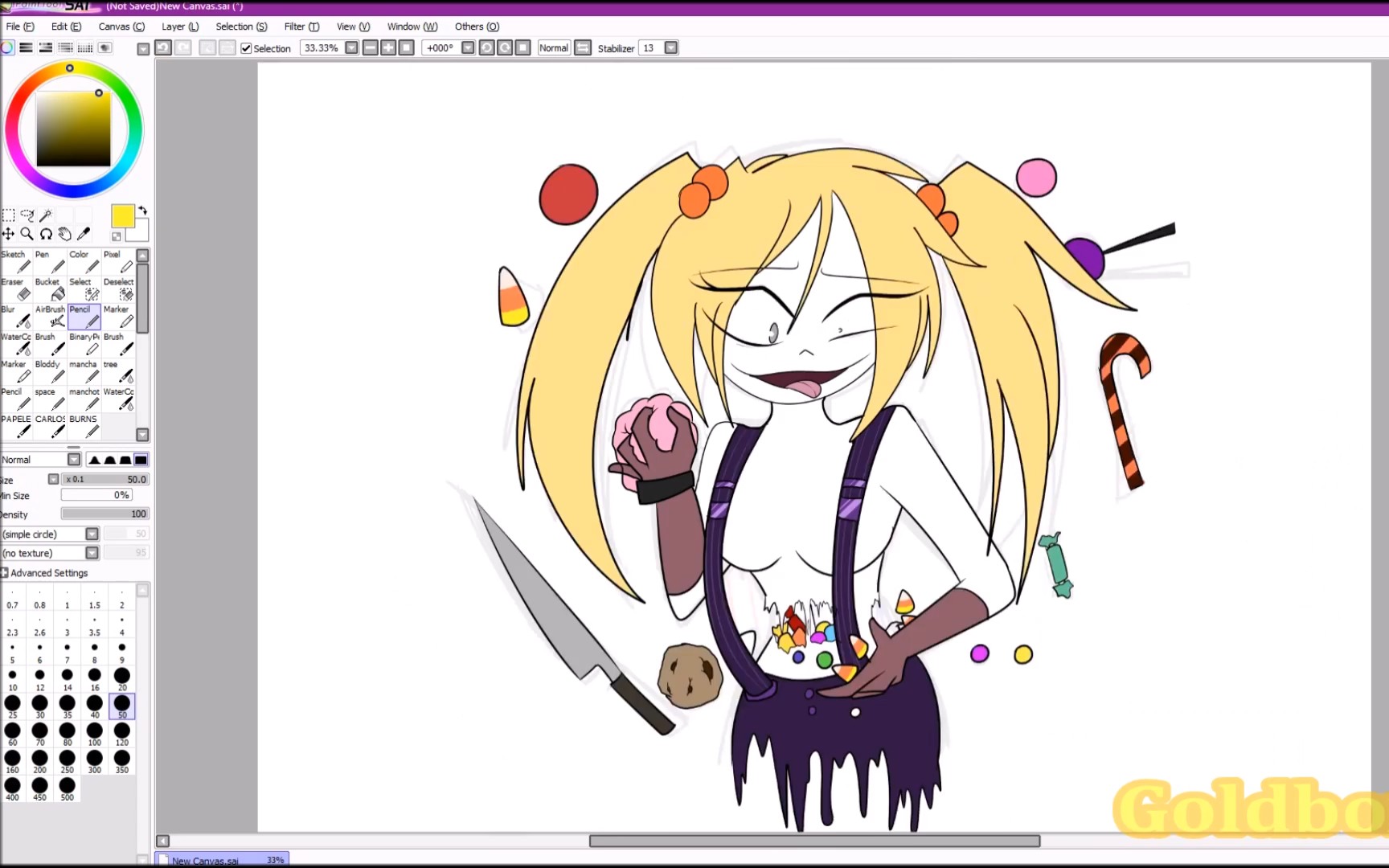This screenshot has width=1389, height=868.
Task: Select the move tool
Action: click(8, 234)
